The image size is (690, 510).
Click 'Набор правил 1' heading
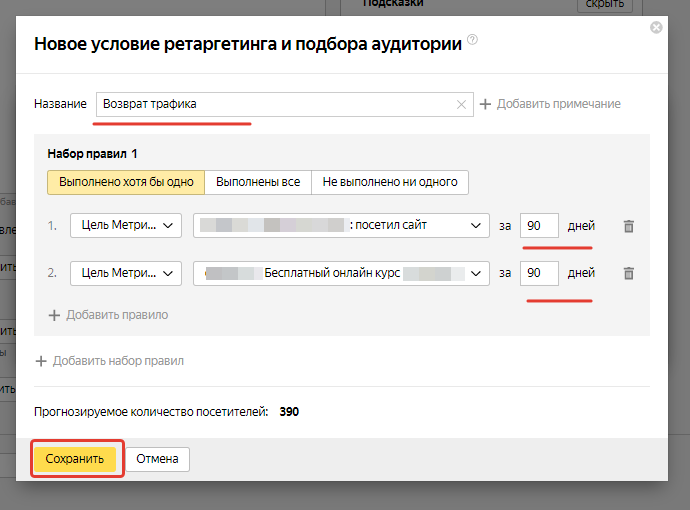click(92, 154)
